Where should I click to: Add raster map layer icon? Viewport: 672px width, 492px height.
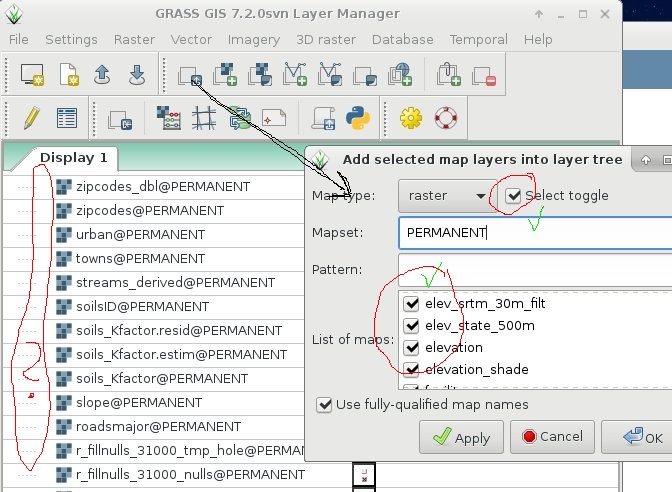coord(225,75)
